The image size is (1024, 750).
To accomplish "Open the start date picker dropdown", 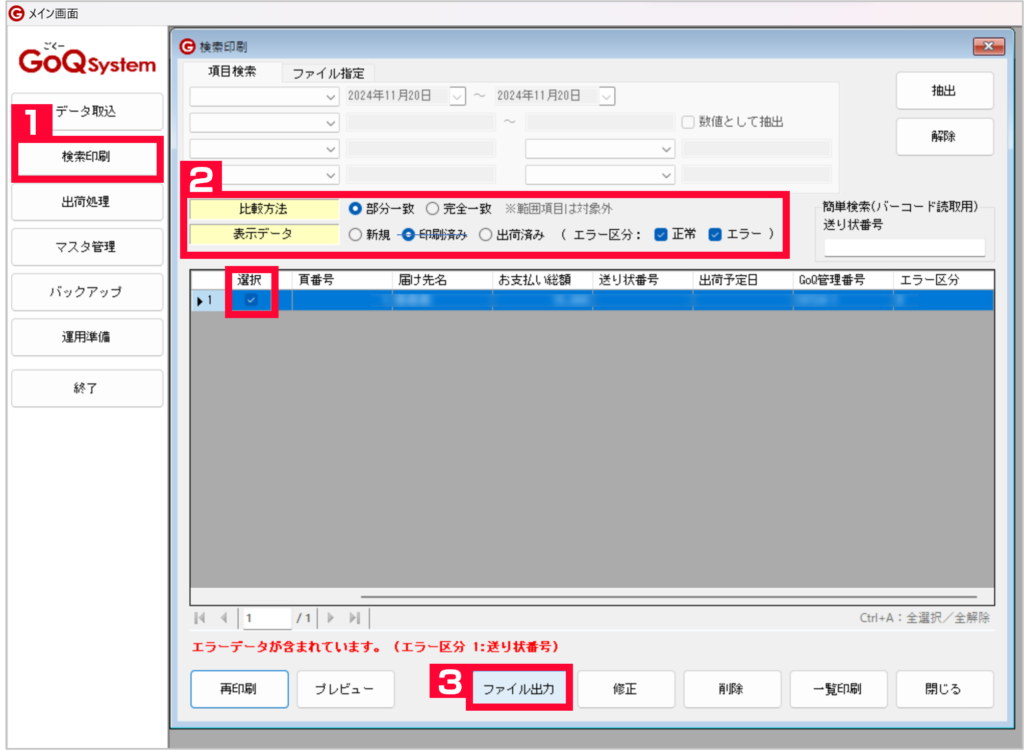I will [456, 94].
